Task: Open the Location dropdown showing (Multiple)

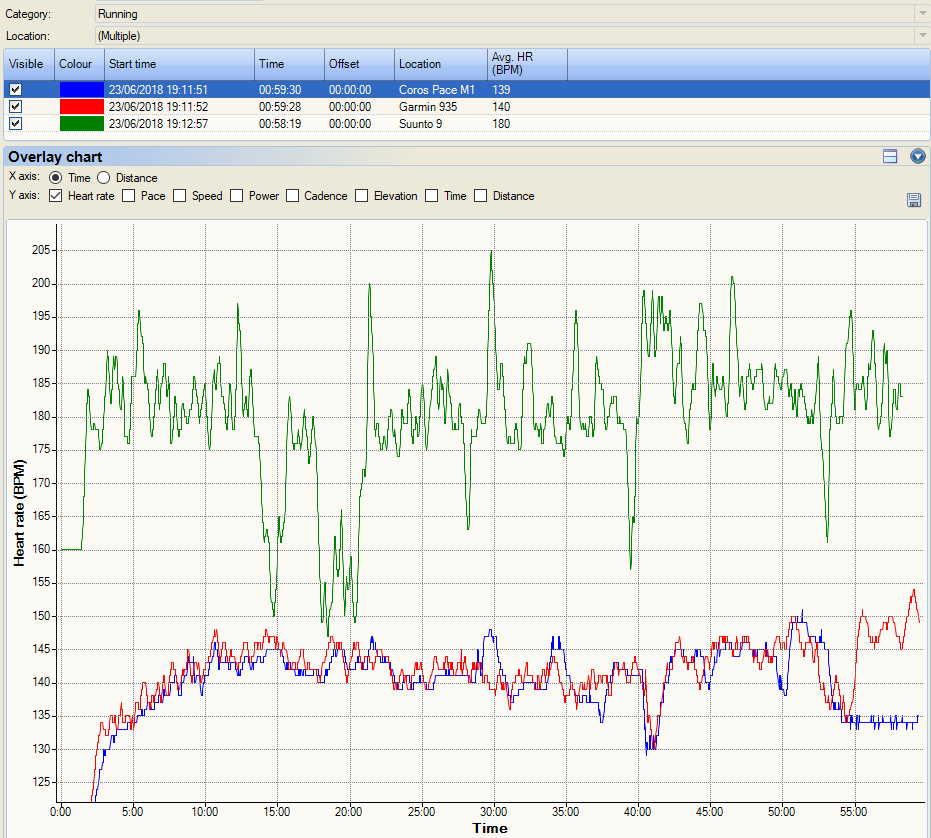Action: pyautogui.click(x=921, y=35)
